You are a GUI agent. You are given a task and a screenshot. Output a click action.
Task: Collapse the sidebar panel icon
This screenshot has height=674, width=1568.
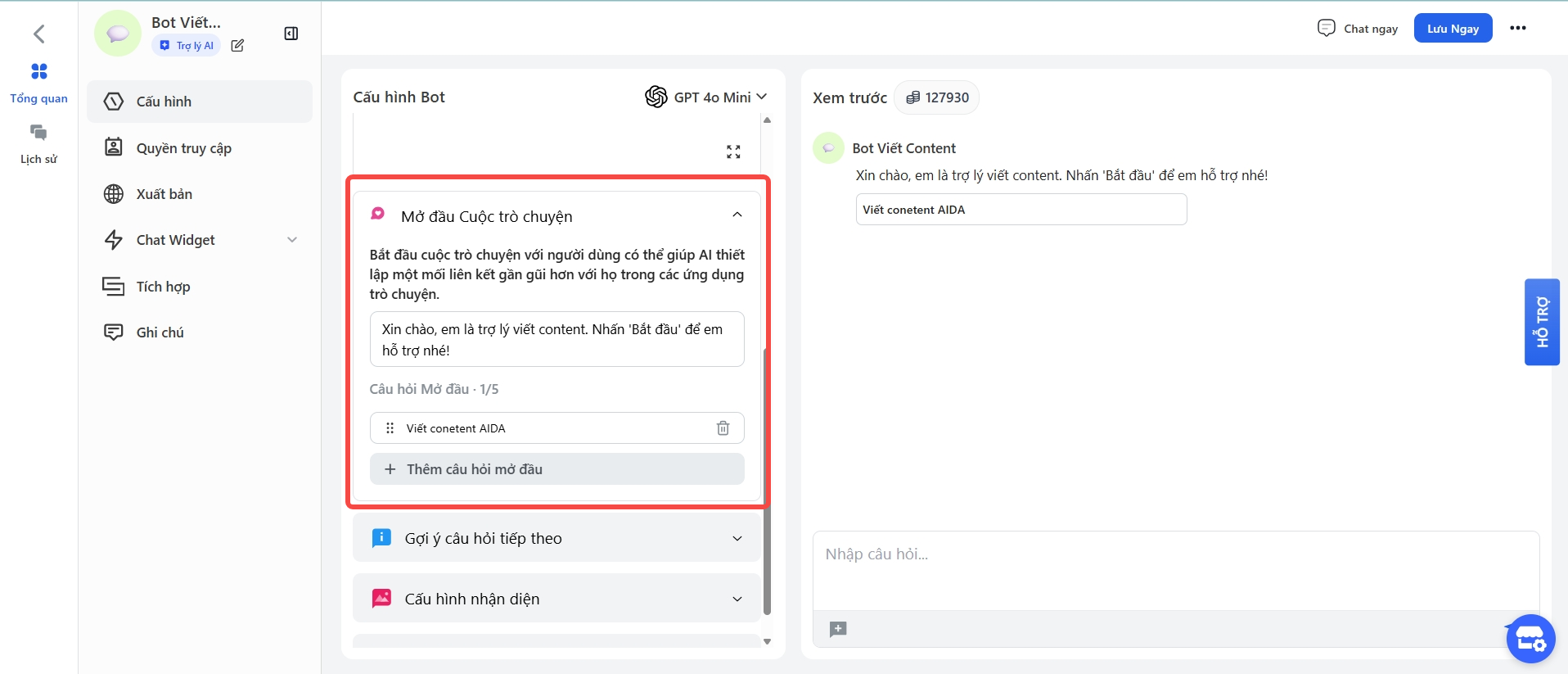point(291,34)
